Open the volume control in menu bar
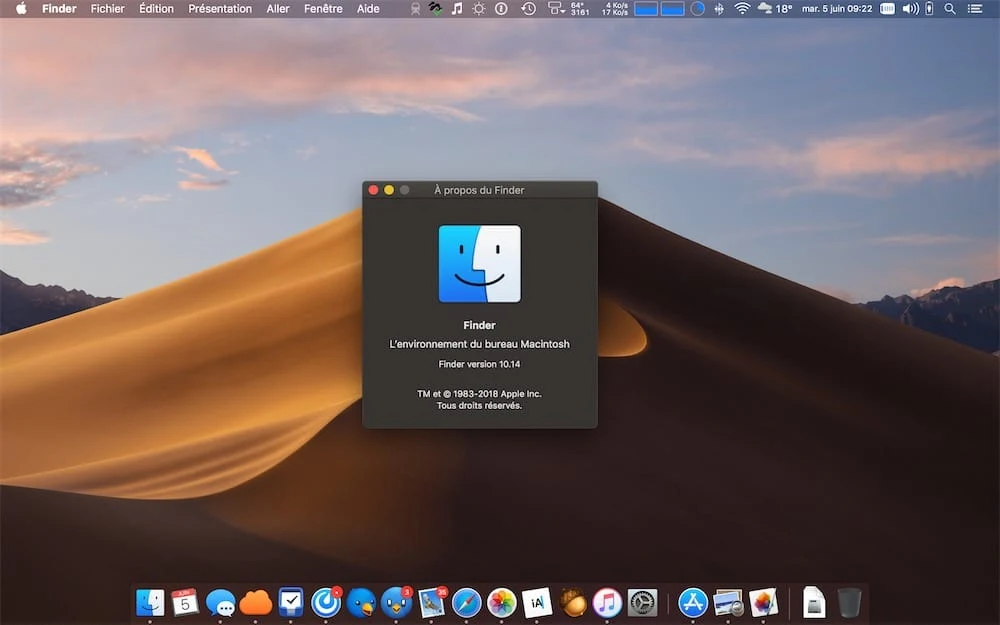Screen dimensions: 1000x625 point(911,9)
